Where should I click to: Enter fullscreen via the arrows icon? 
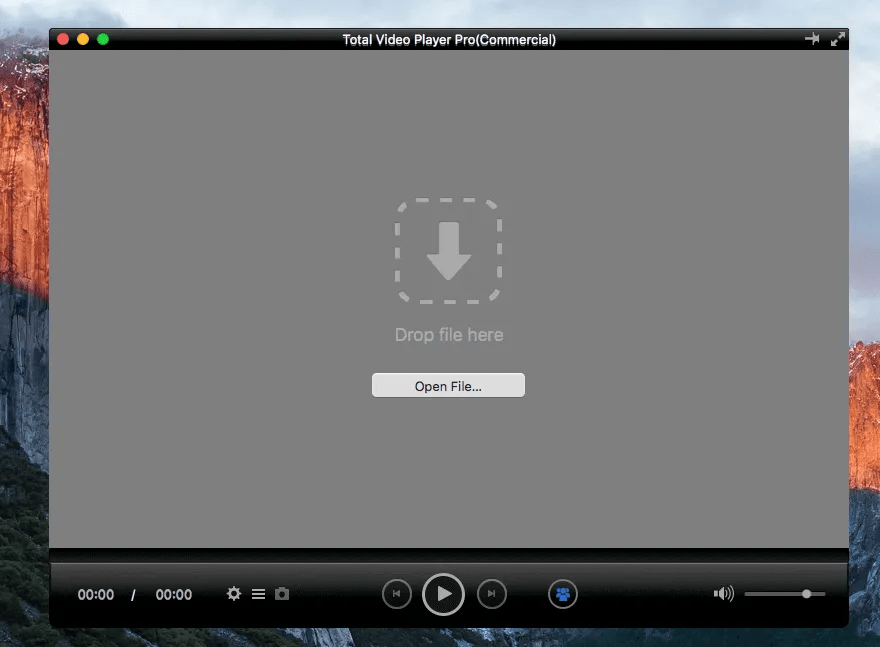pyautogui.click(x=838, y=39)
